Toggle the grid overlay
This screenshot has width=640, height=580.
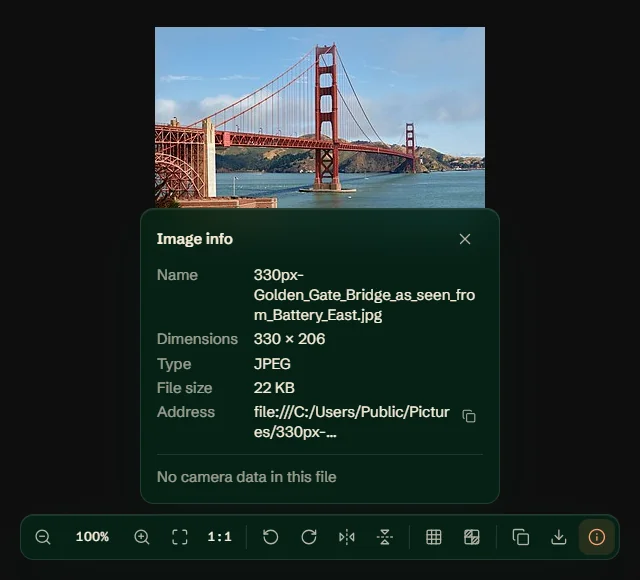433,537
